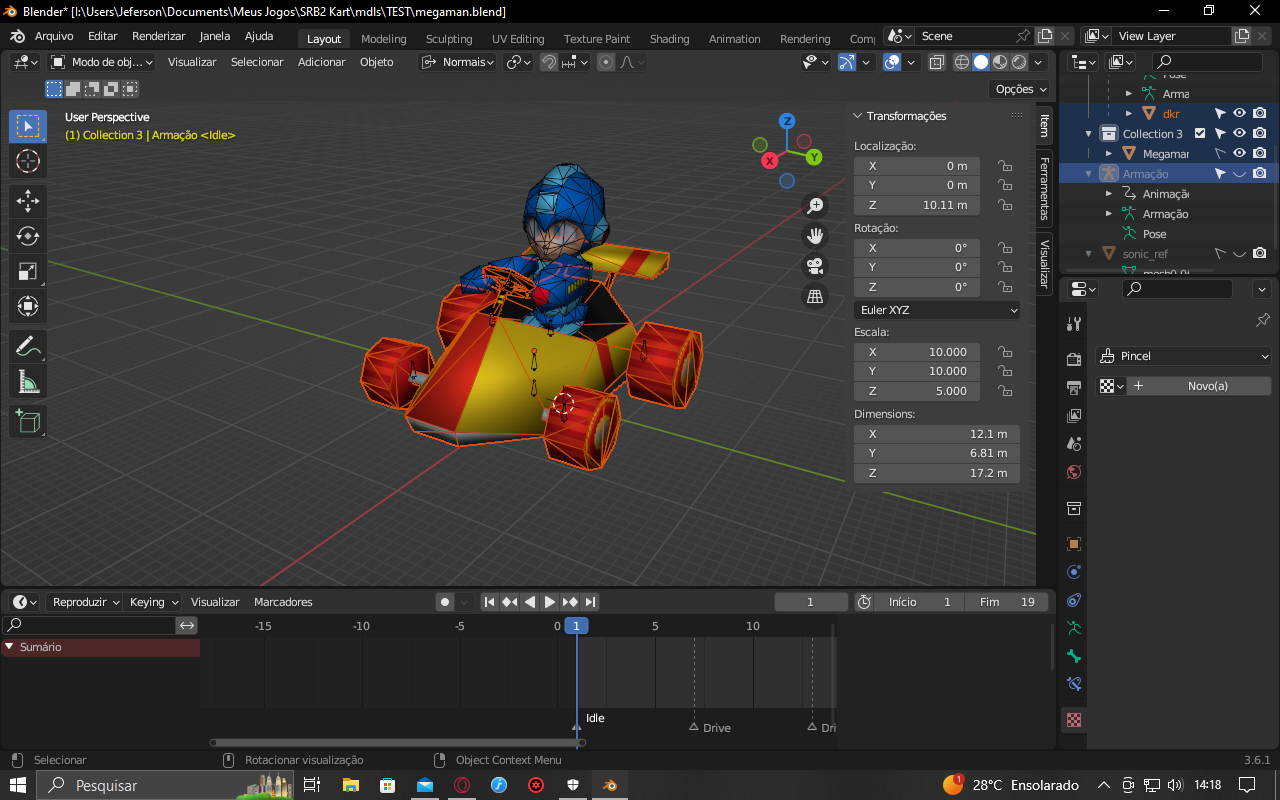Toggle viewport gizmos visibility button
This screenshot has height=800, width=1280.
point(847,62)
